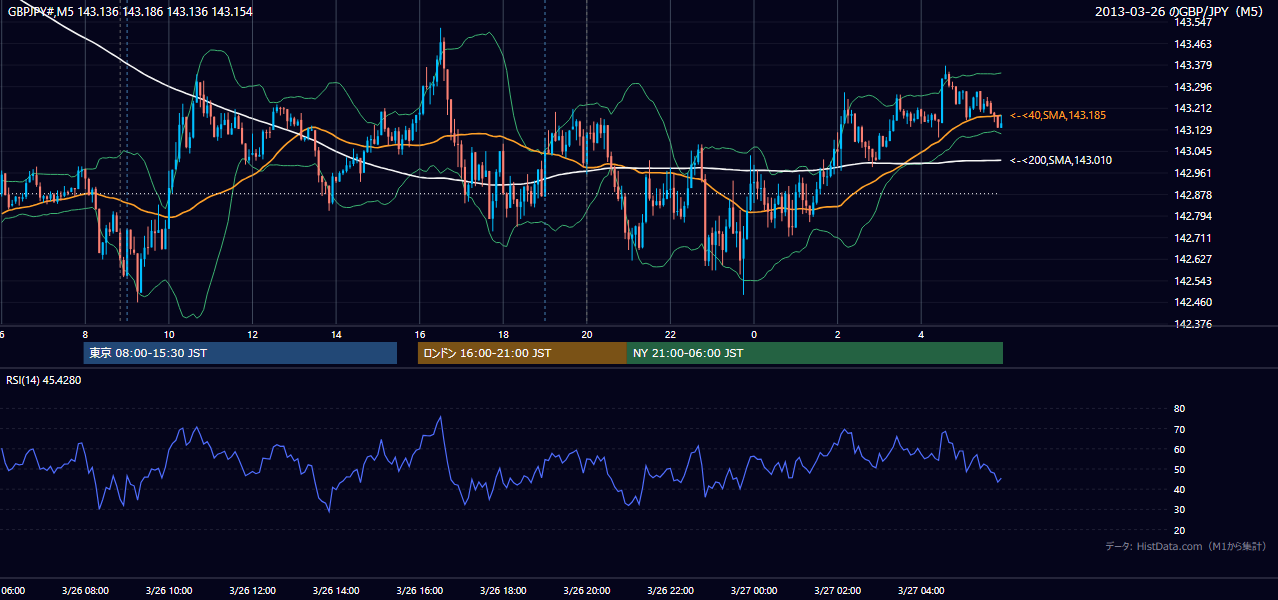
Task: Click hour marker 10 under price chart
Action: (169, 335)
